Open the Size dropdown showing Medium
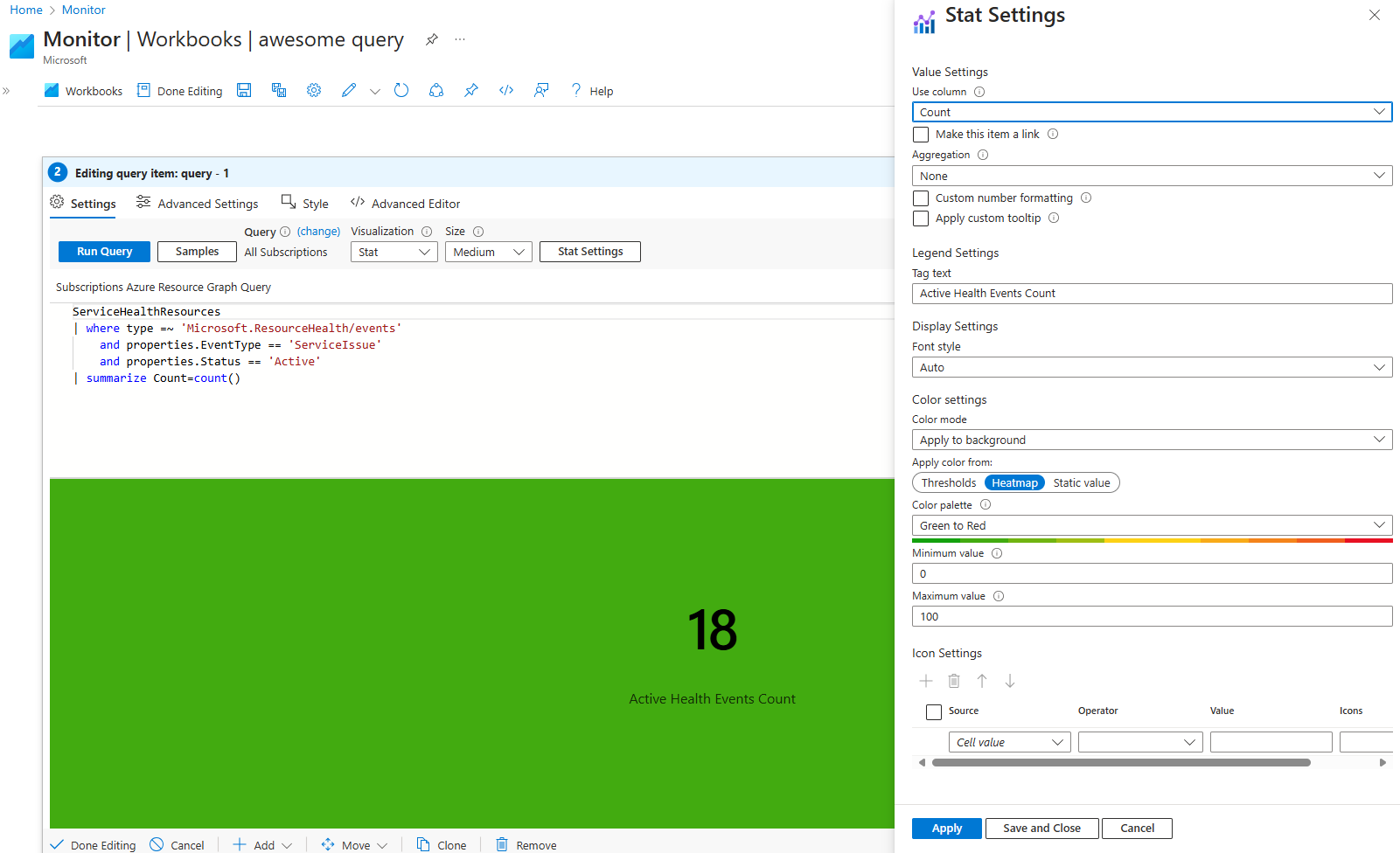The height and width of the screenshot is (853, 1400). click(489, 252)
